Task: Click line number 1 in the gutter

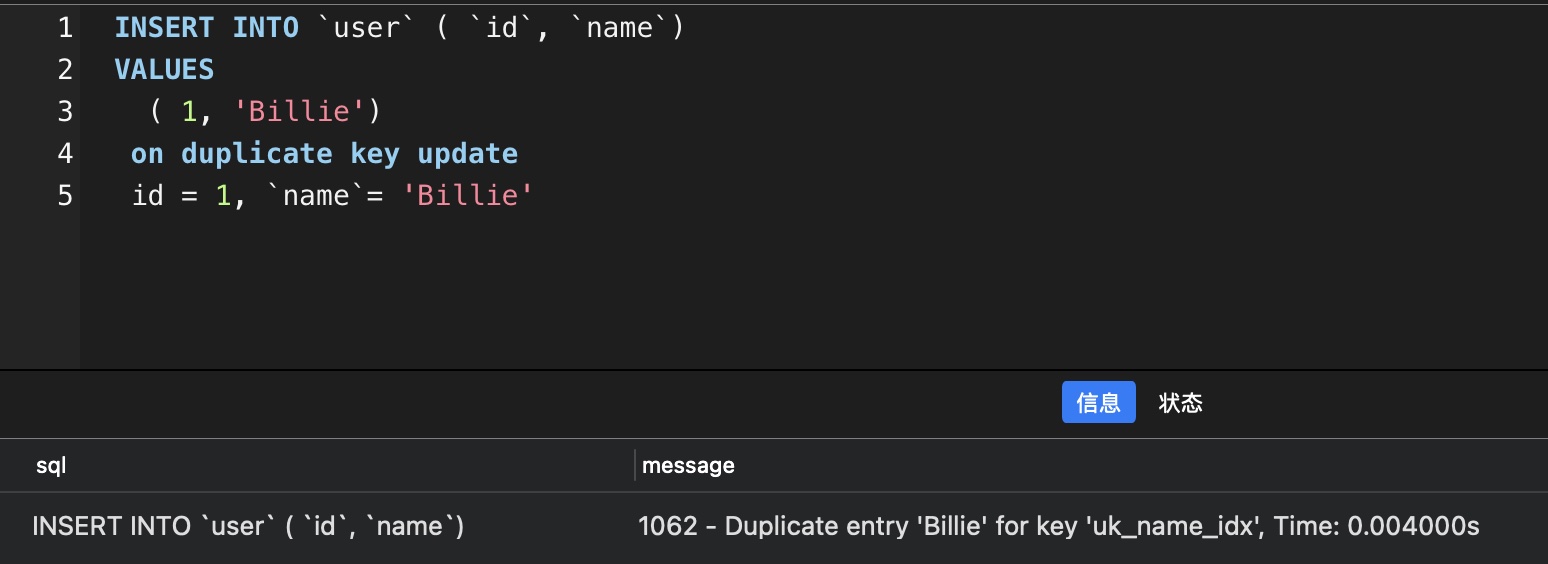Action: 65,28
